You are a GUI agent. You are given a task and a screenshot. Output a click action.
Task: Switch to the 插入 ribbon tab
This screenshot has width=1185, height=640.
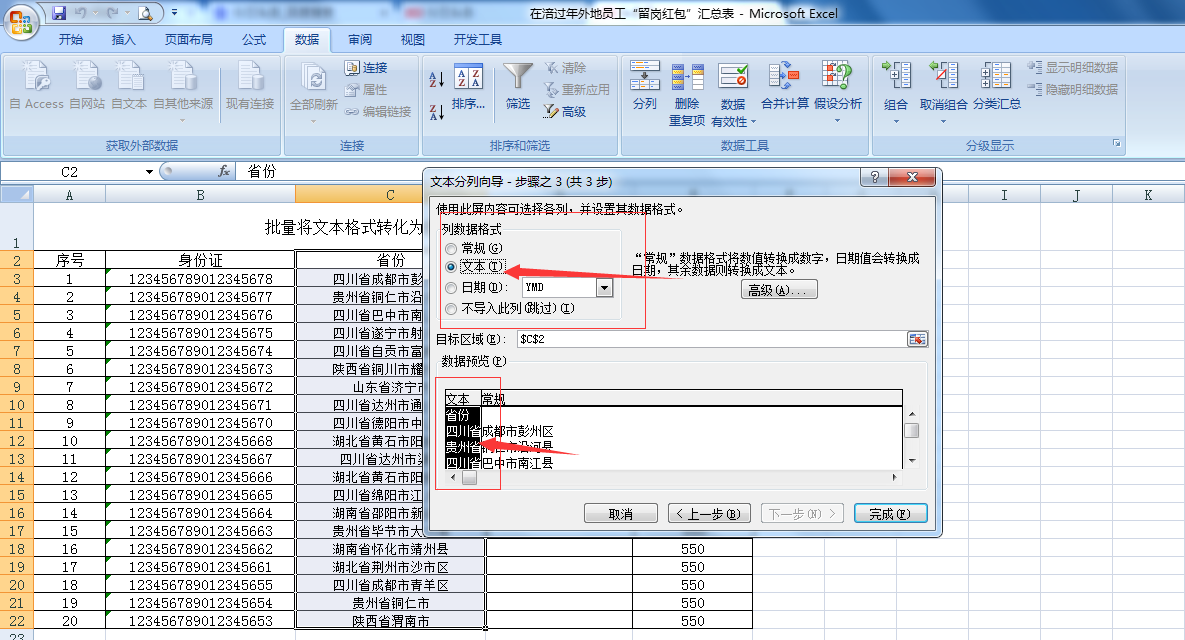click(x=123, y=39)
